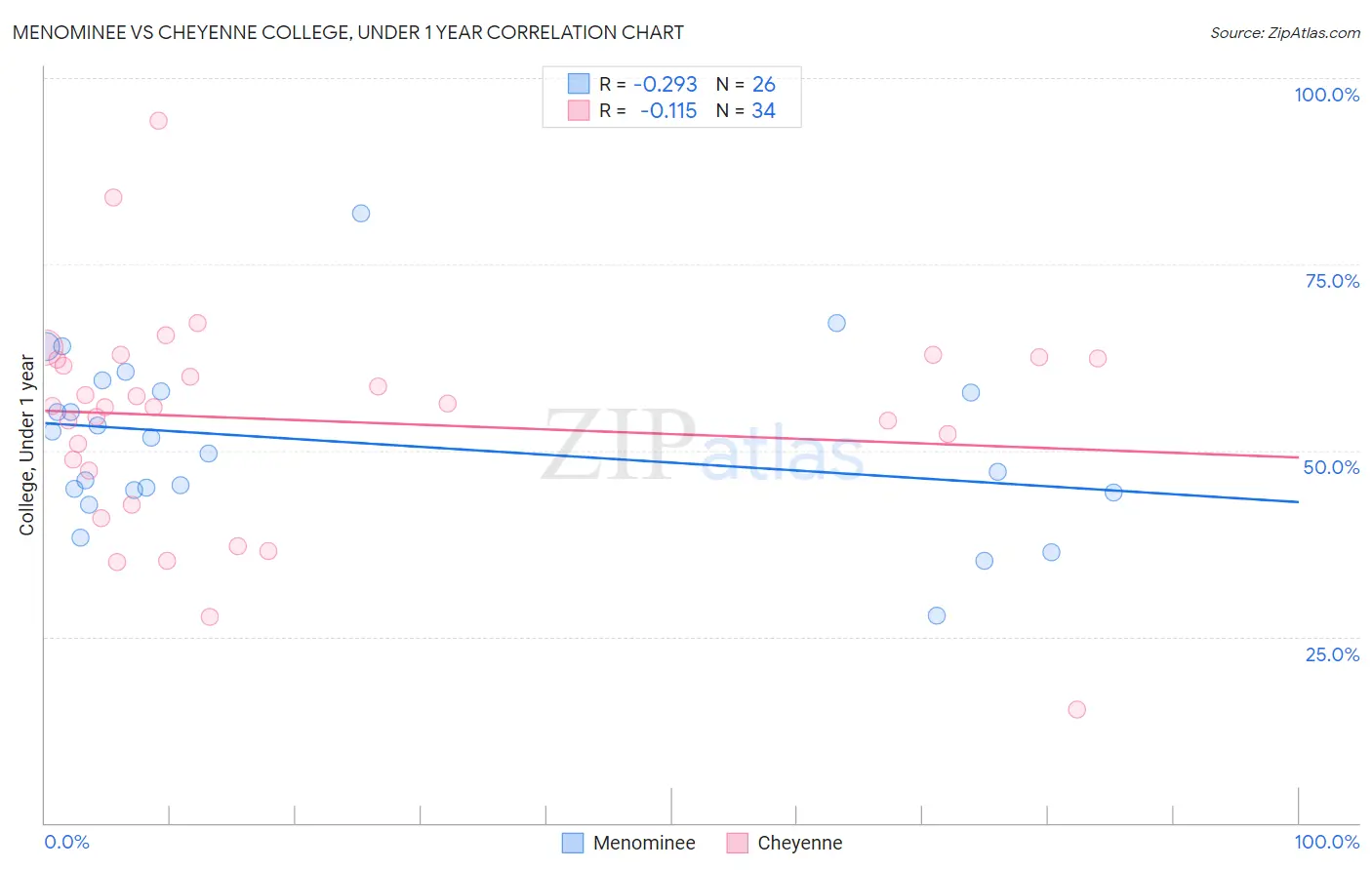Click the chart title text

tap(348, 32)
